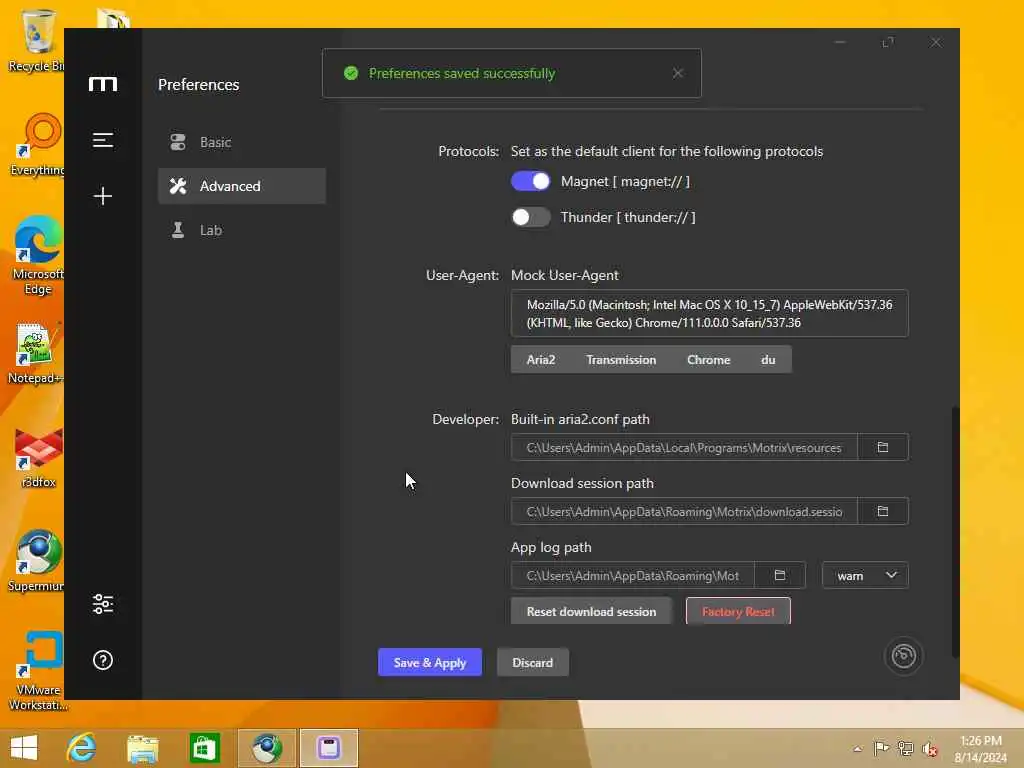Apply the Aria2 user-agent preset
This screenshot has width=1024, height=768.
pos(541,360)
